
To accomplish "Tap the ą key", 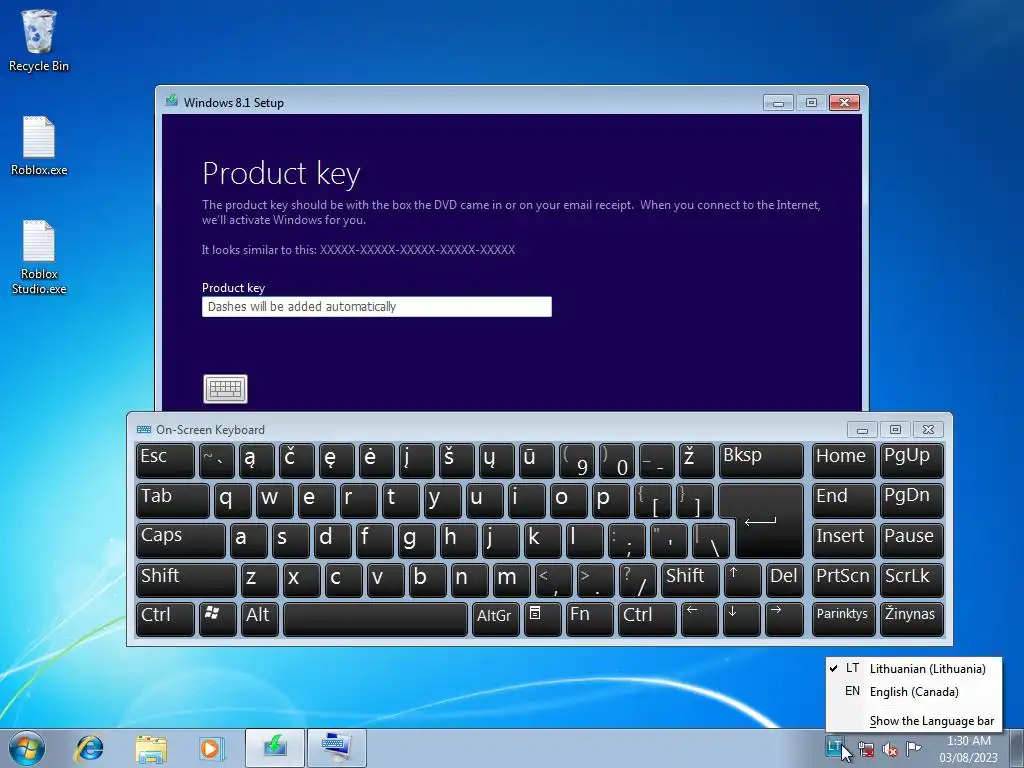I will click(x=257, y=460).
